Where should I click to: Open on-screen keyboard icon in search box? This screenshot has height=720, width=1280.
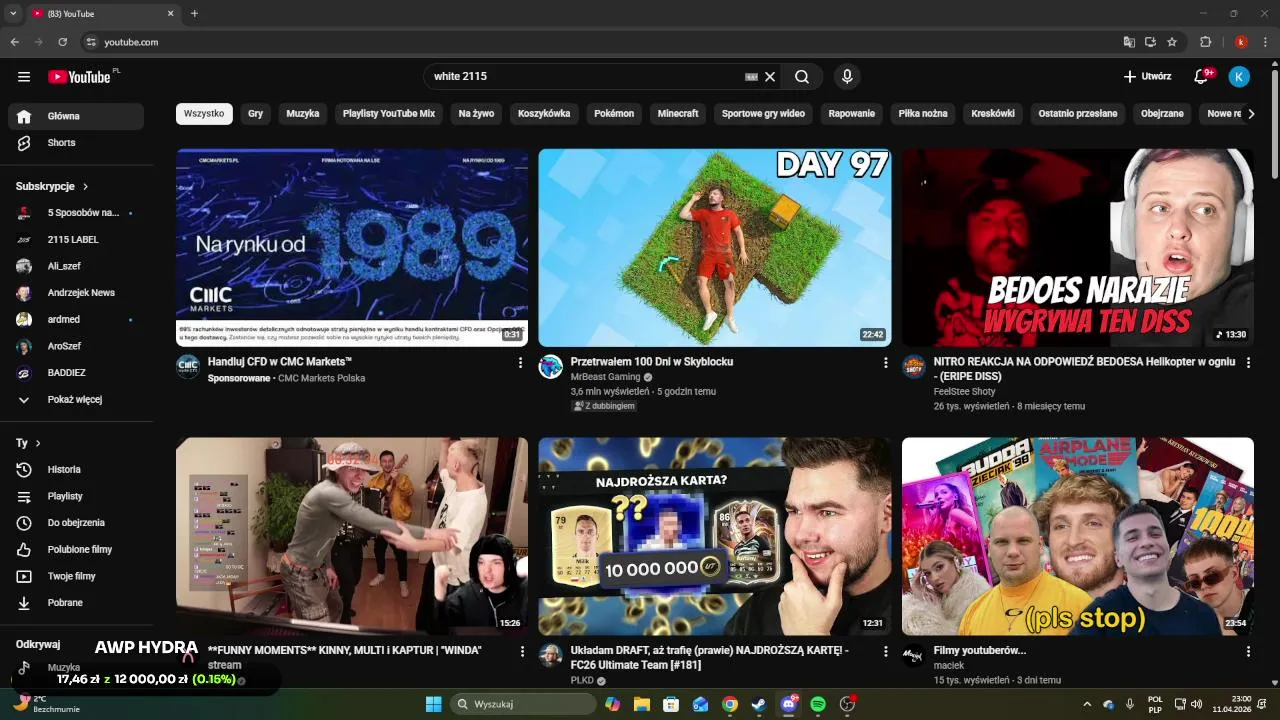(x=752, y=77)
